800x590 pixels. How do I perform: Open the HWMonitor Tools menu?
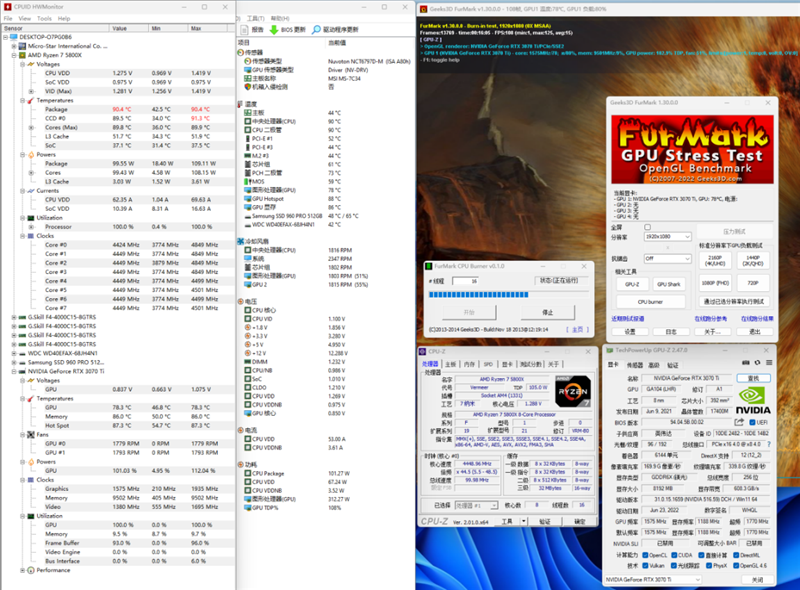click(x=44, y=18)
